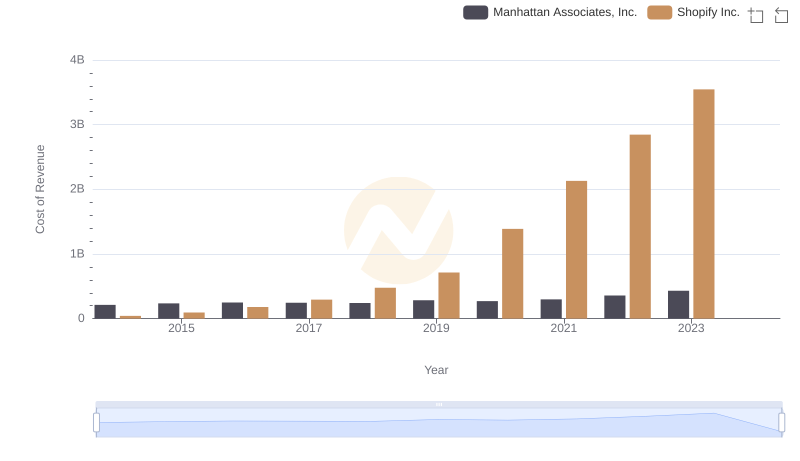Image resolution: width=800 pixels, height=461 pixels.
Task: Click the 2018 Shopify bar
Action: coord(385,303)
